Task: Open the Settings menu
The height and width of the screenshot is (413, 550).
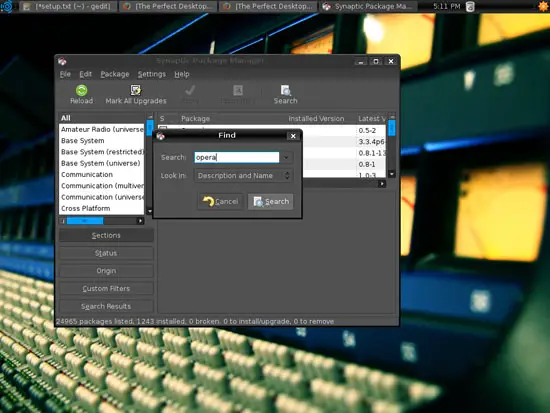Action: tap(152, 74)
